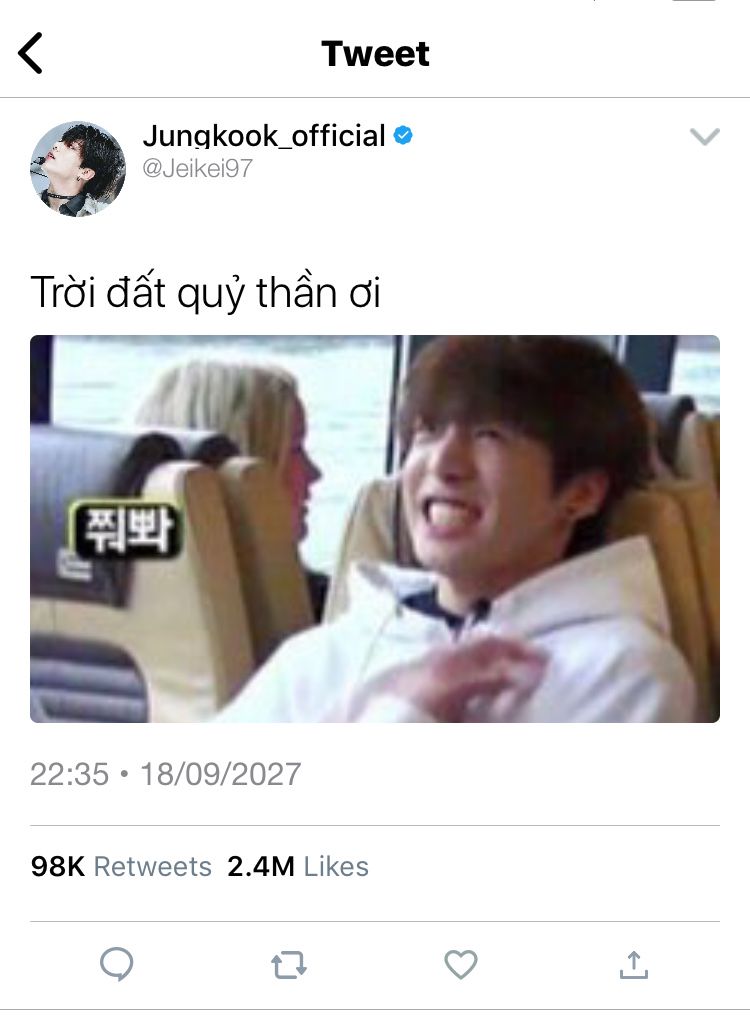Screen dimensions: 750x1027
Task: Click the Likes label
Action: click(336, 867)
